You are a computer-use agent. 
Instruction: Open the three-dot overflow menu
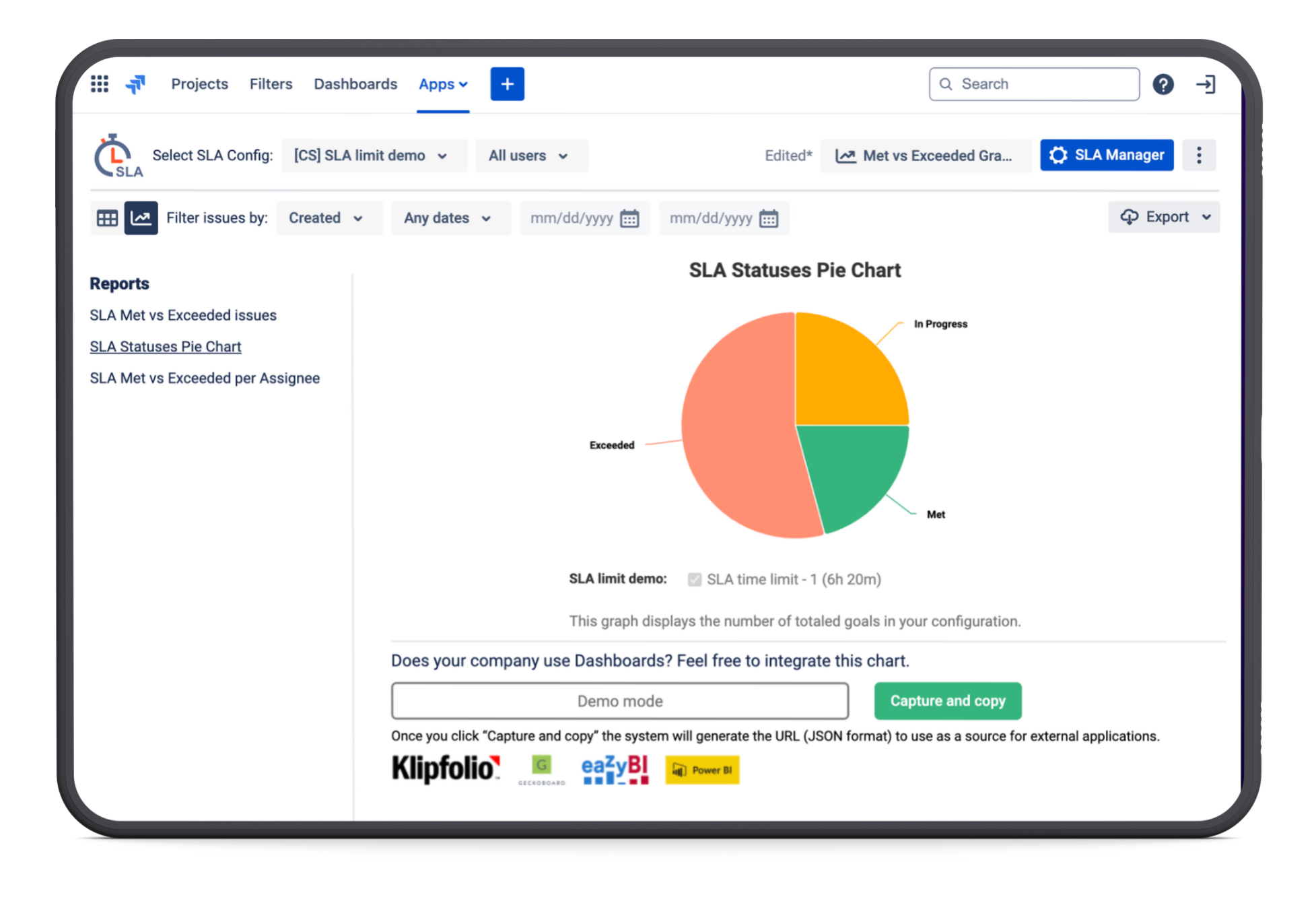click(x=1199, y=155)
